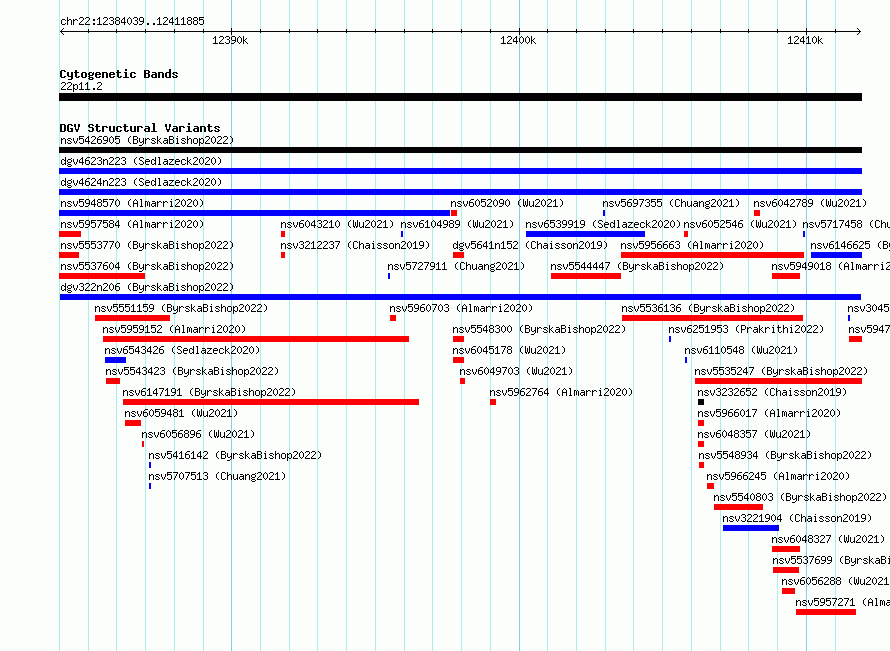Click dgv322n206 (ByrskaBishop2022) label

click(x=147, y=287)
